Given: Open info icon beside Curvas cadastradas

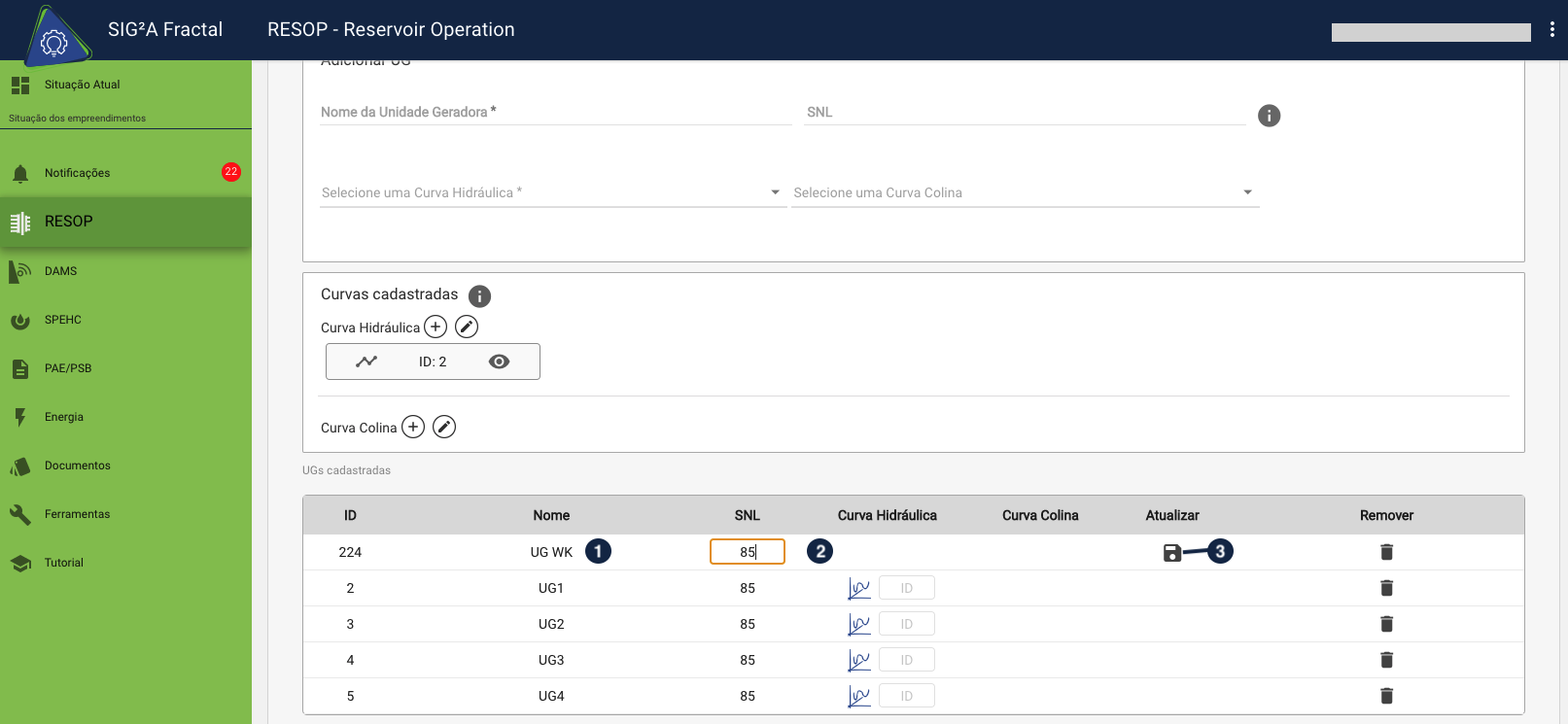Looking at the screenshot, I should tap(479, 295).
